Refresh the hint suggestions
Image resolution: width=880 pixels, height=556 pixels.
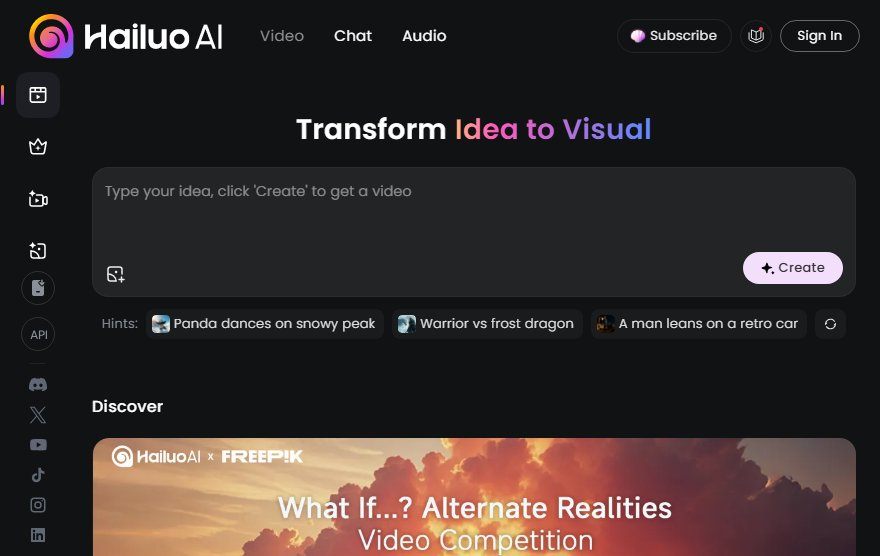tap(830, 324)
